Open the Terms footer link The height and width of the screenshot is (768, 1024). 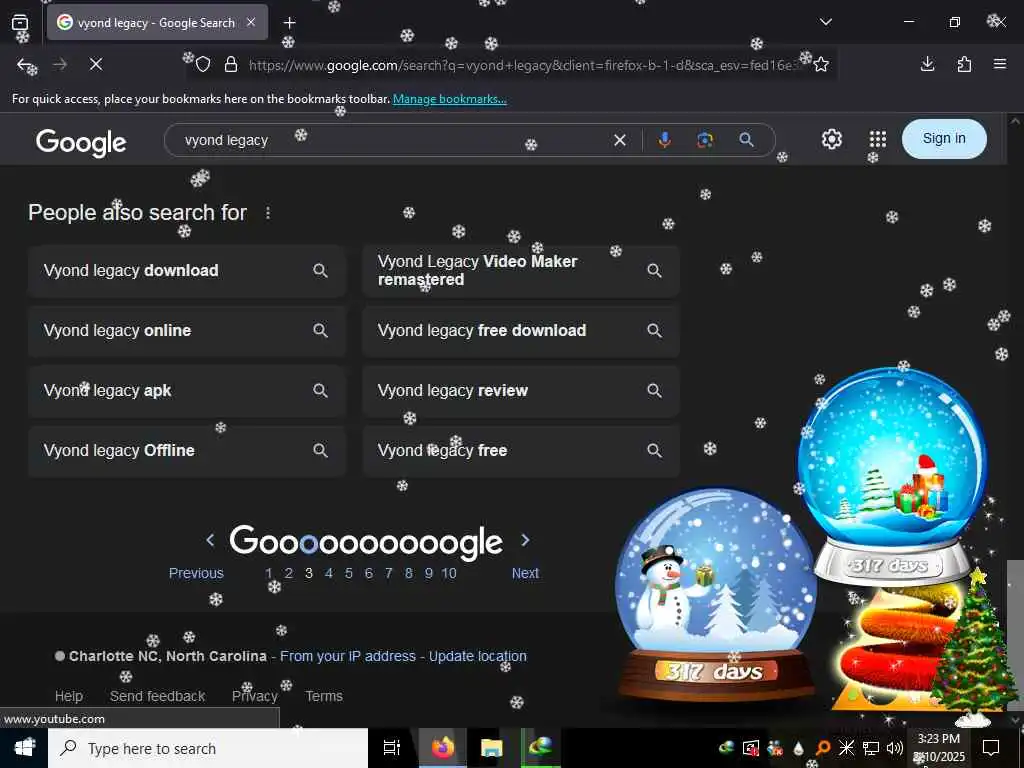[x=324, y=696]
